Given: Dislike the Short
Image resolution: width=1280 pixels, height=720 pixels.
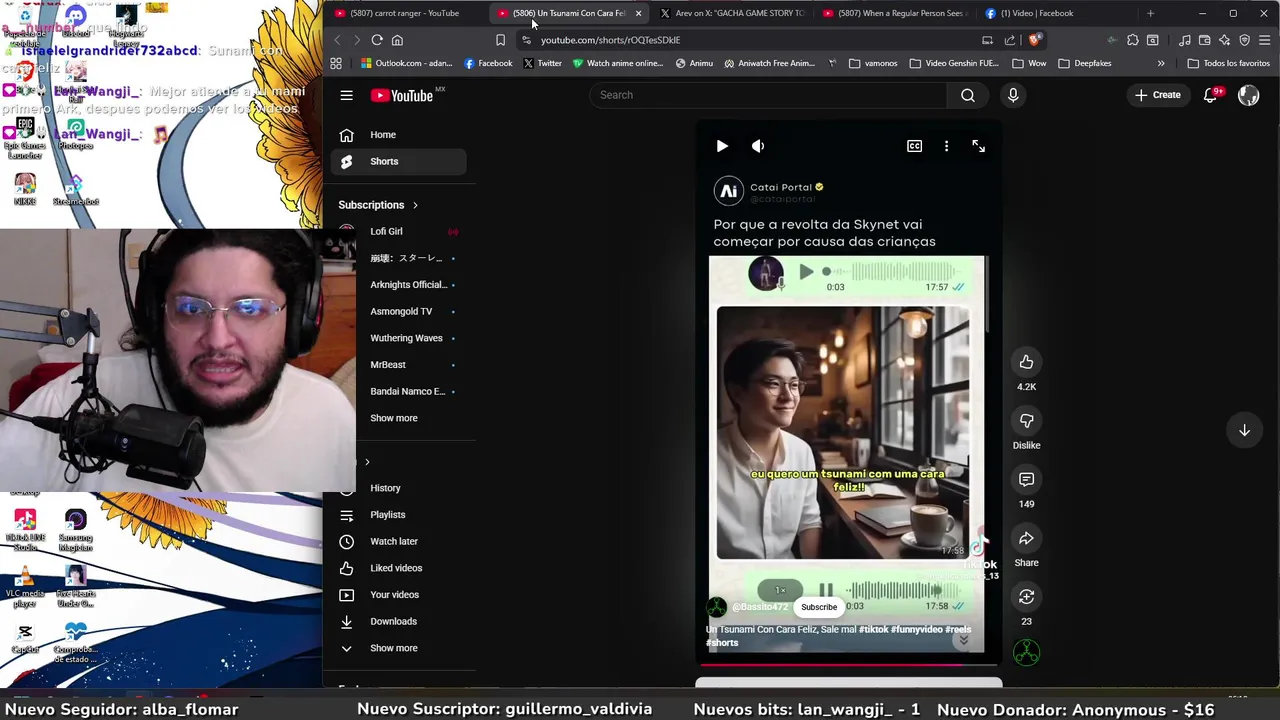Looking at the screenshot, I should pyautogui.click(x=1026, y=421).
